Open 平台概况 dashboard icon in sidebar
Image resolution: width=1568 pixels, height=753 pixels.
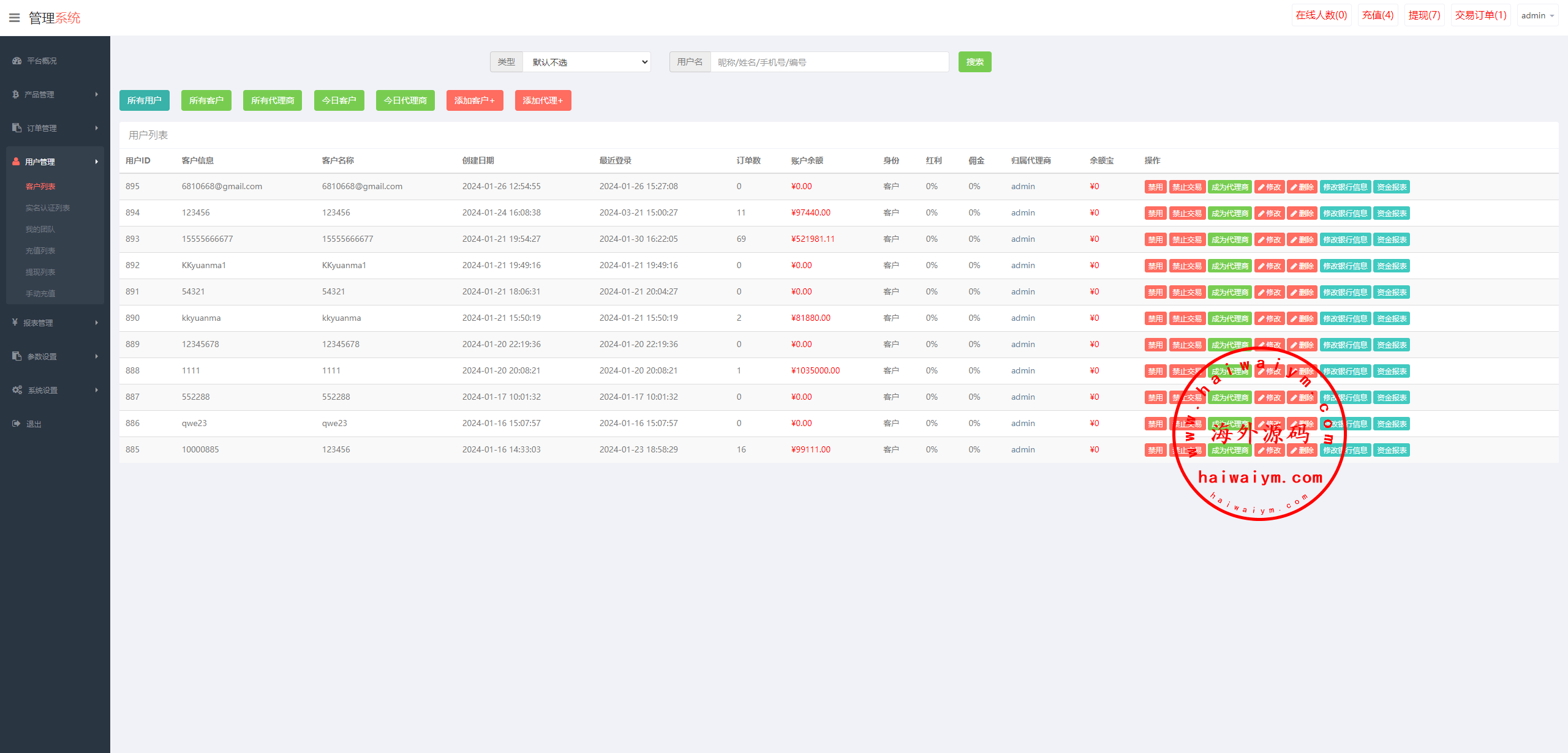click(x=17, y=61)
